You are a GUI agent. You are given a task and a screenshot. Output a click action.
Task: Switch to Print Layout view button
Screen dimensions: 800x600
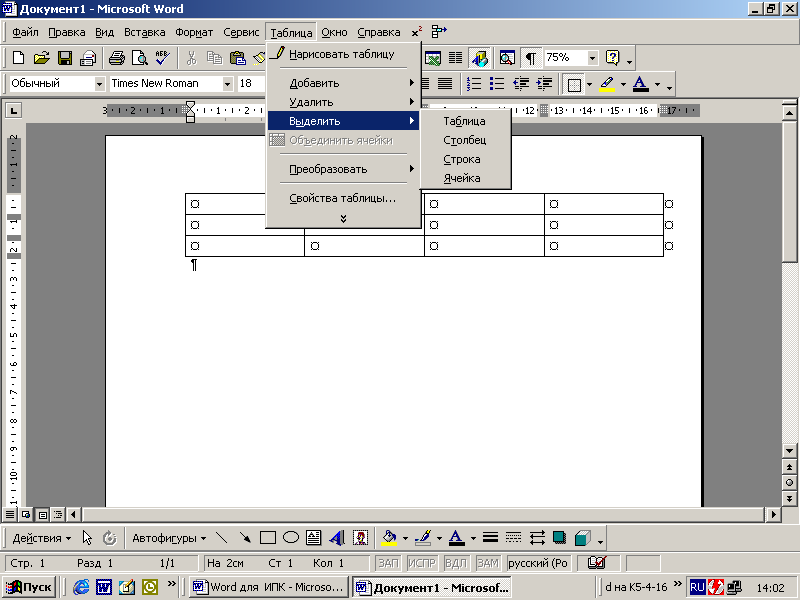click(43, 514)
